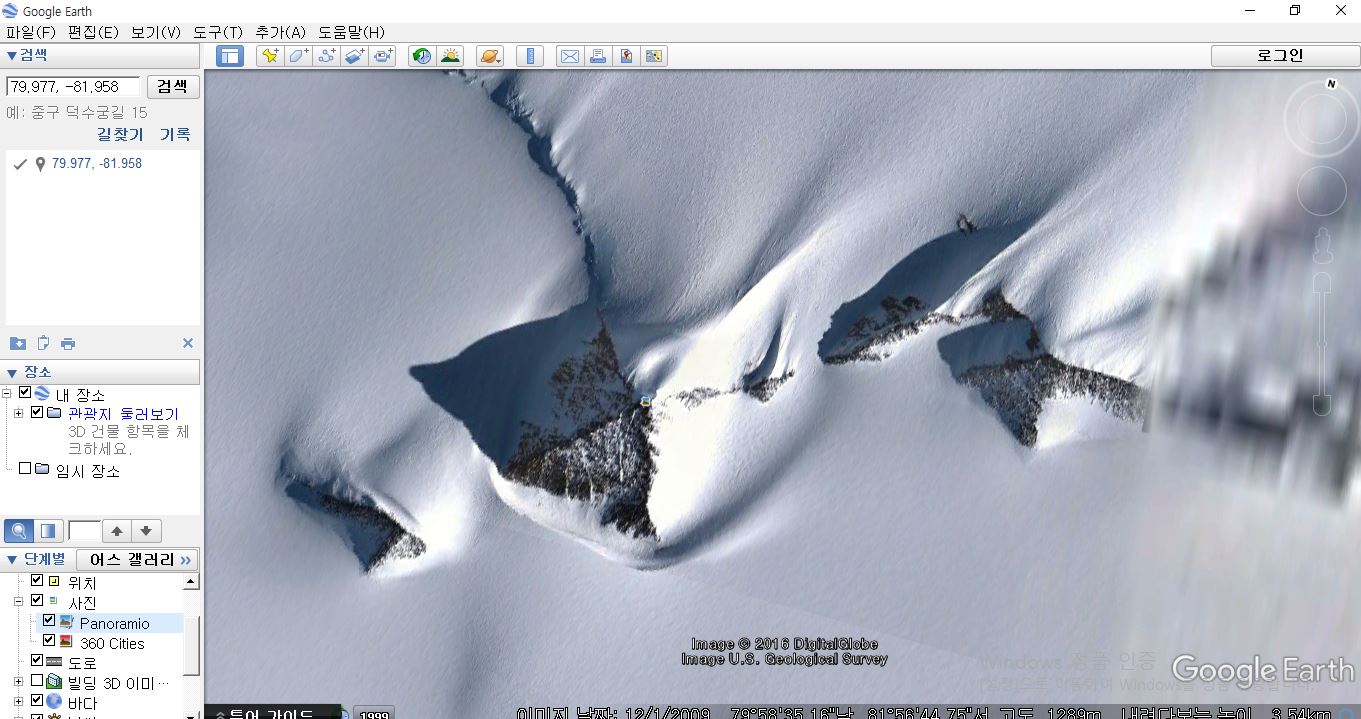Select the Ruler measurement tool
Image resolution: width=1361 pixels, height=719 pixels.
click(x=530, y=56)
